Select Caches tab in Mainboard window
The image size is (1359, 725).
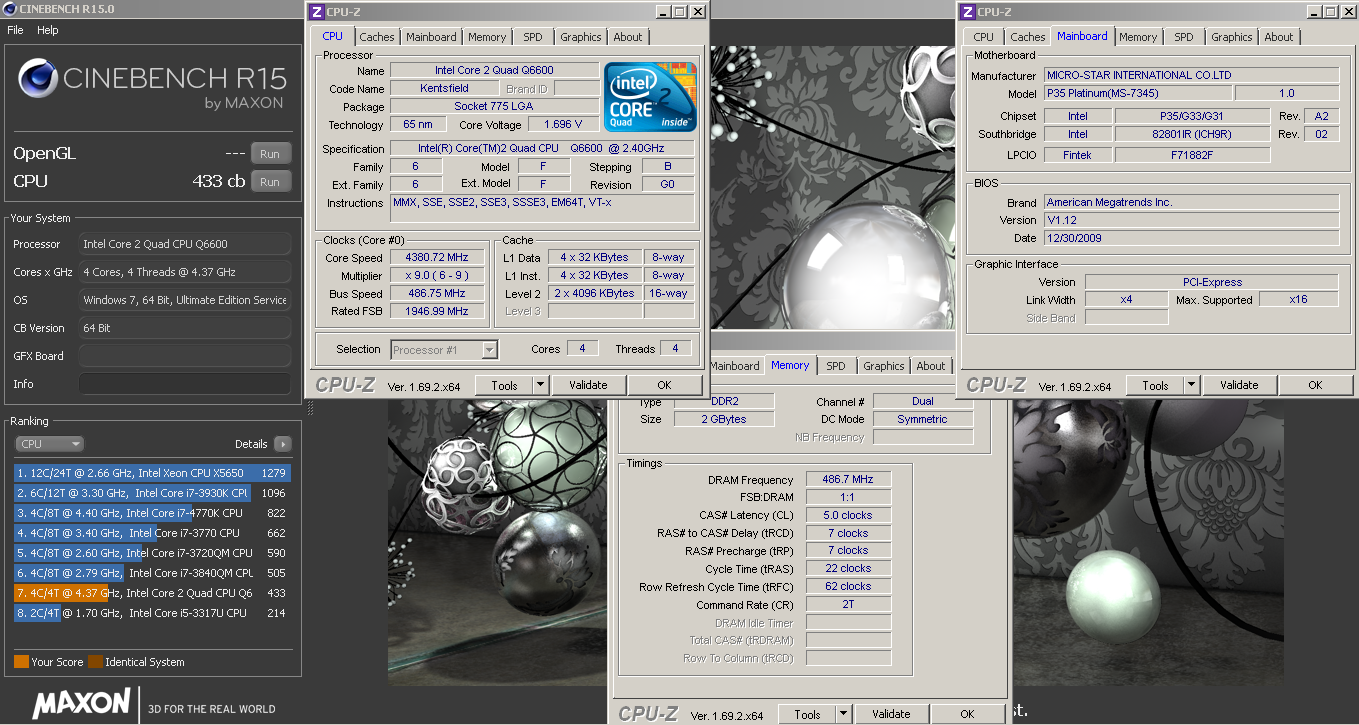tap(1028, 37)
